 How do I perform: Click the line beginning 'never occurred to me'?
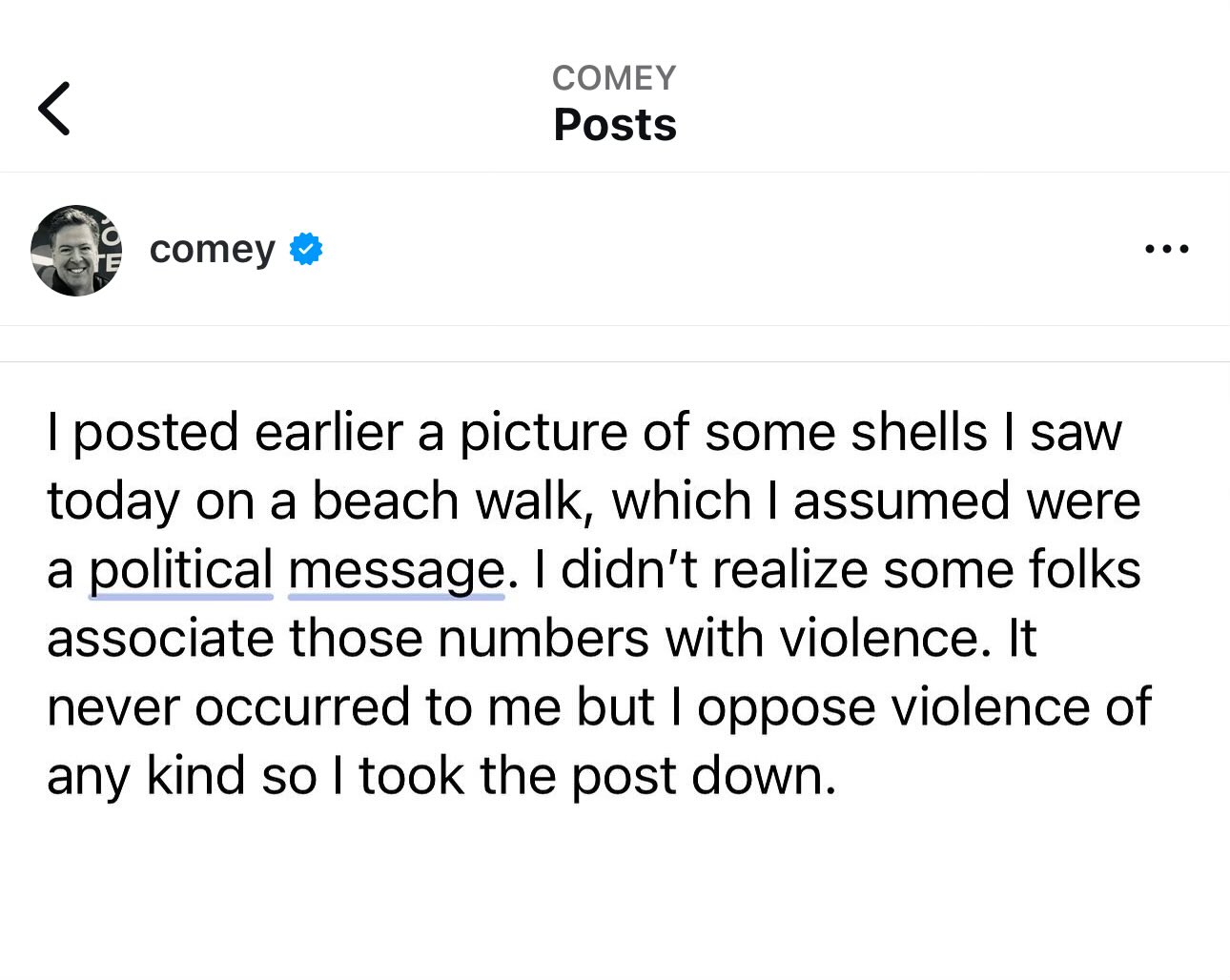(599, 707)
